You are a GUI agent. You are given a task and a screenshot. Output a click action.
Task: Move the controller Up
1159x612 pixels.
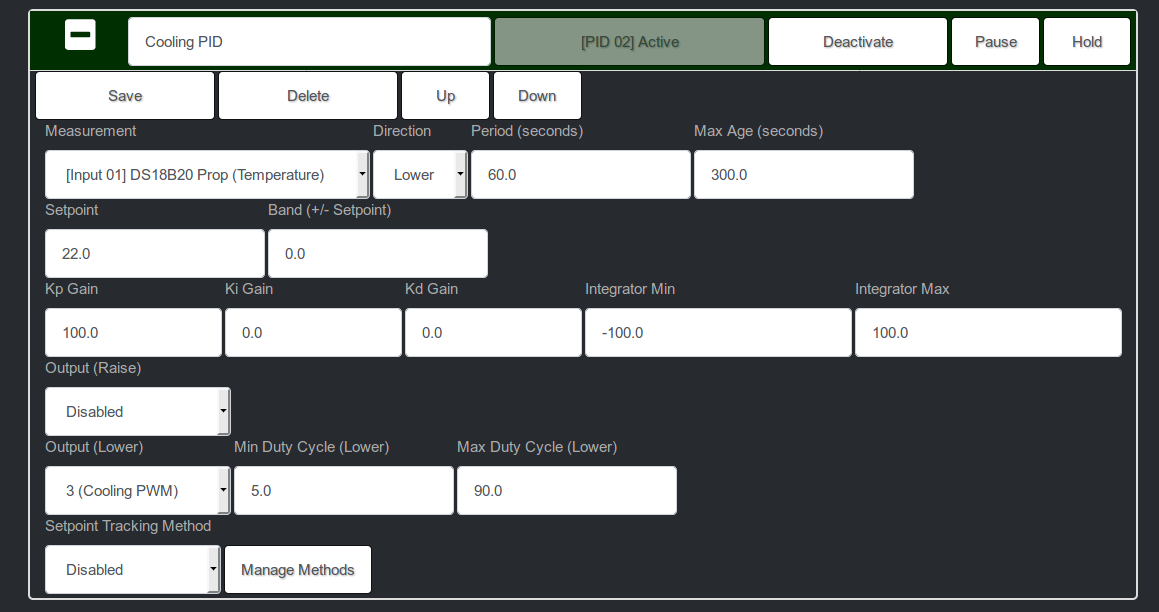coord(445,95)
